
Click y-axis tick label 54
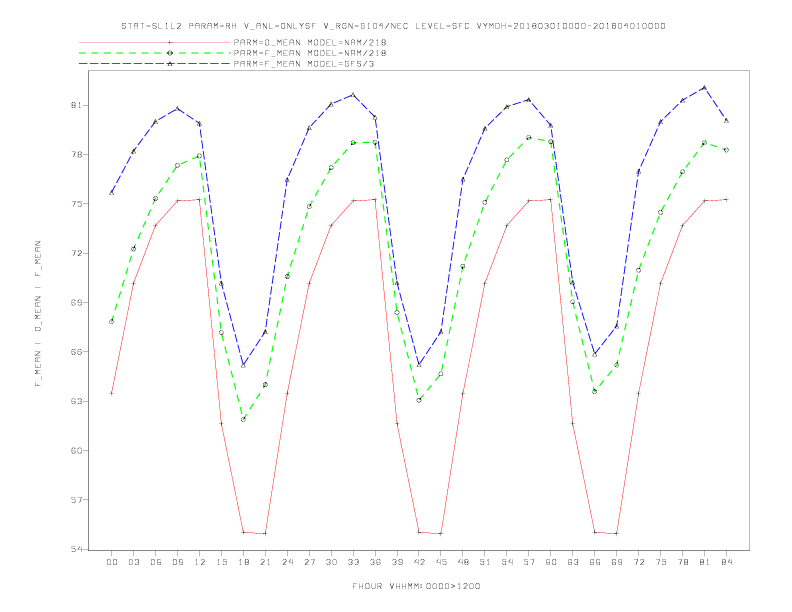[76, 549]
